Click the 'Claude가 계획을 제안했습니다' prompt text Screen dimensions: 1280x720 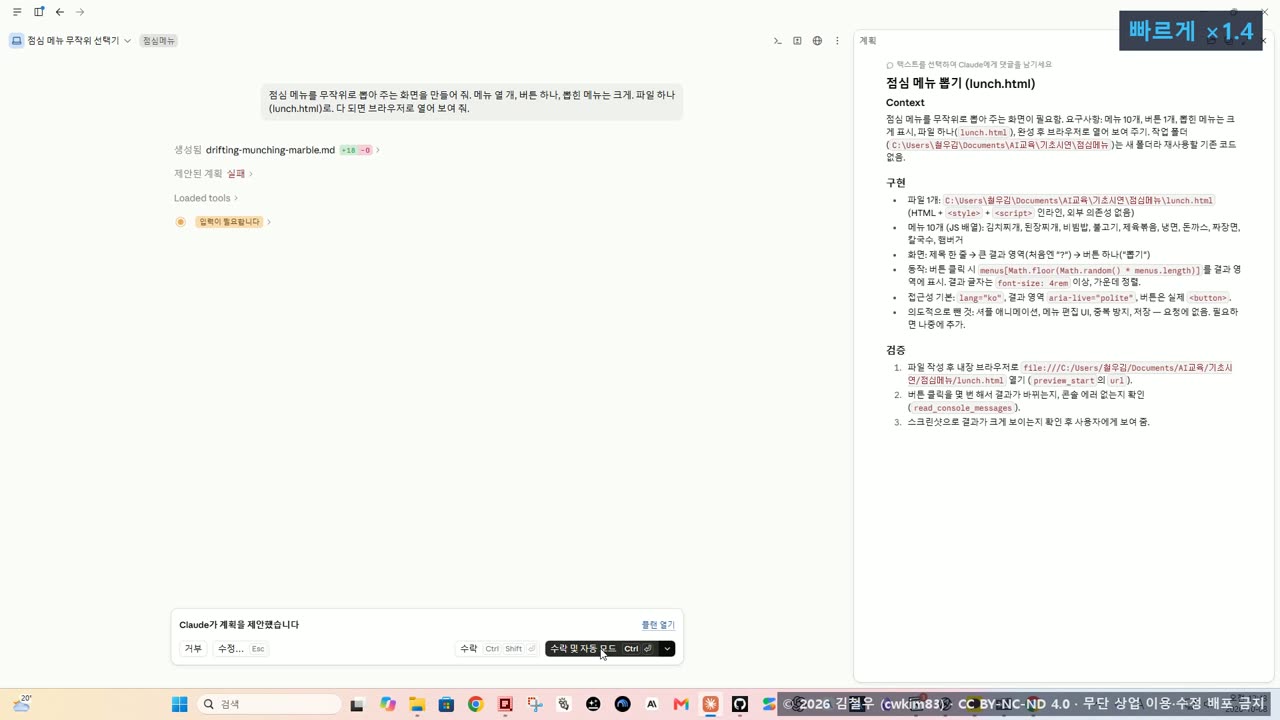point(239,625)
